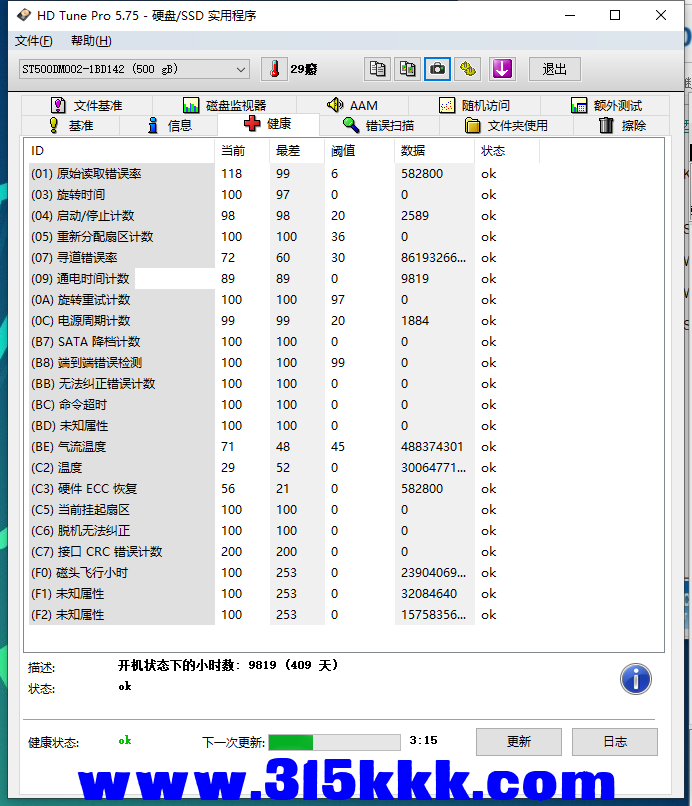
Task: Click the blue info icon near description
Action: coord(636,679)
